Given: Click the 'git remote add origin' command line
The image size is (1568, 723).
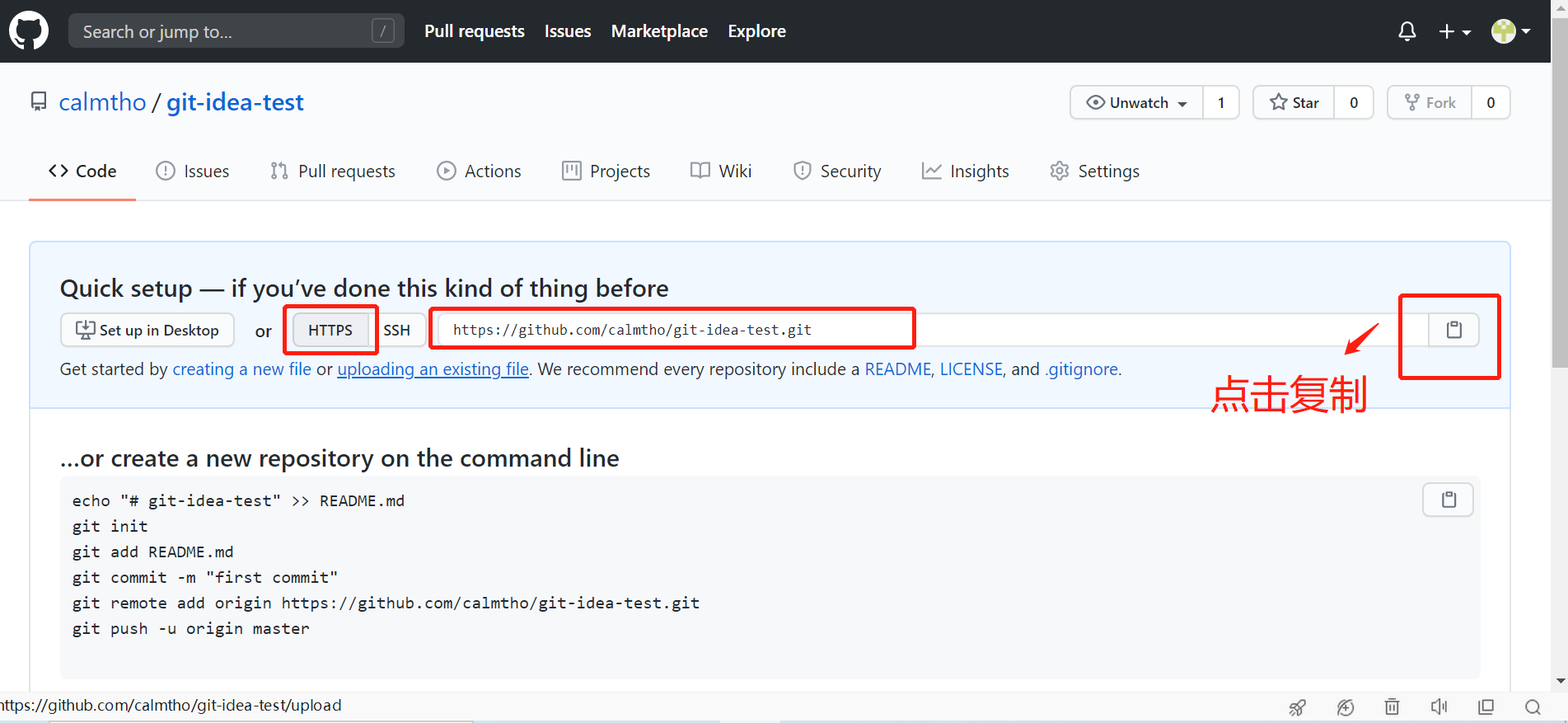Looking at the screenshot, I should (386, 603).
